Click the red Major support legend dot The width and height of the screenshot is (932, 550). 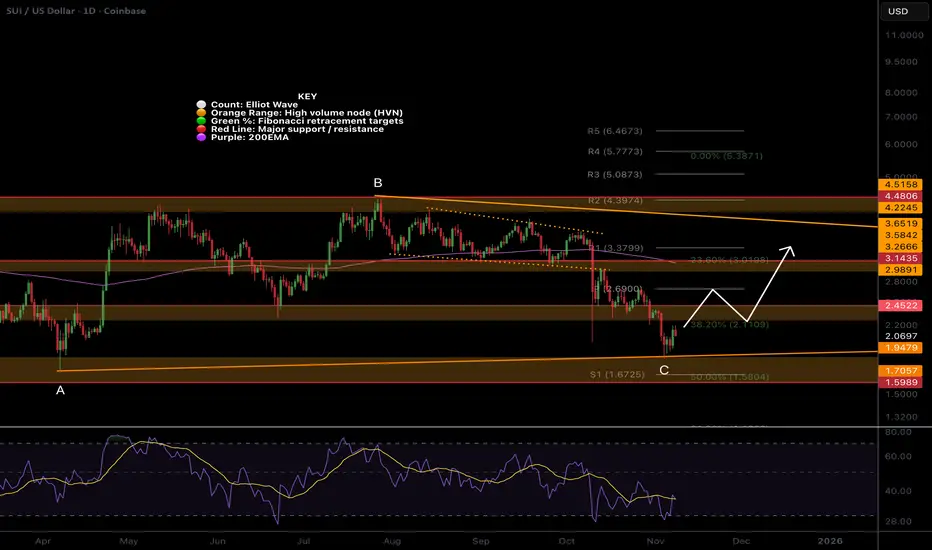click(201, 129)
